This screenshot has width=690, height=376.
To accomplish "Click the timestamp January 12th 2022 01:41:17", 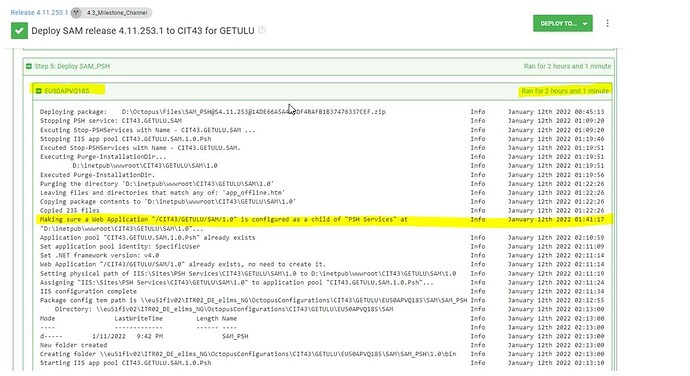I will pyautogui.click(x=556, y=219).
